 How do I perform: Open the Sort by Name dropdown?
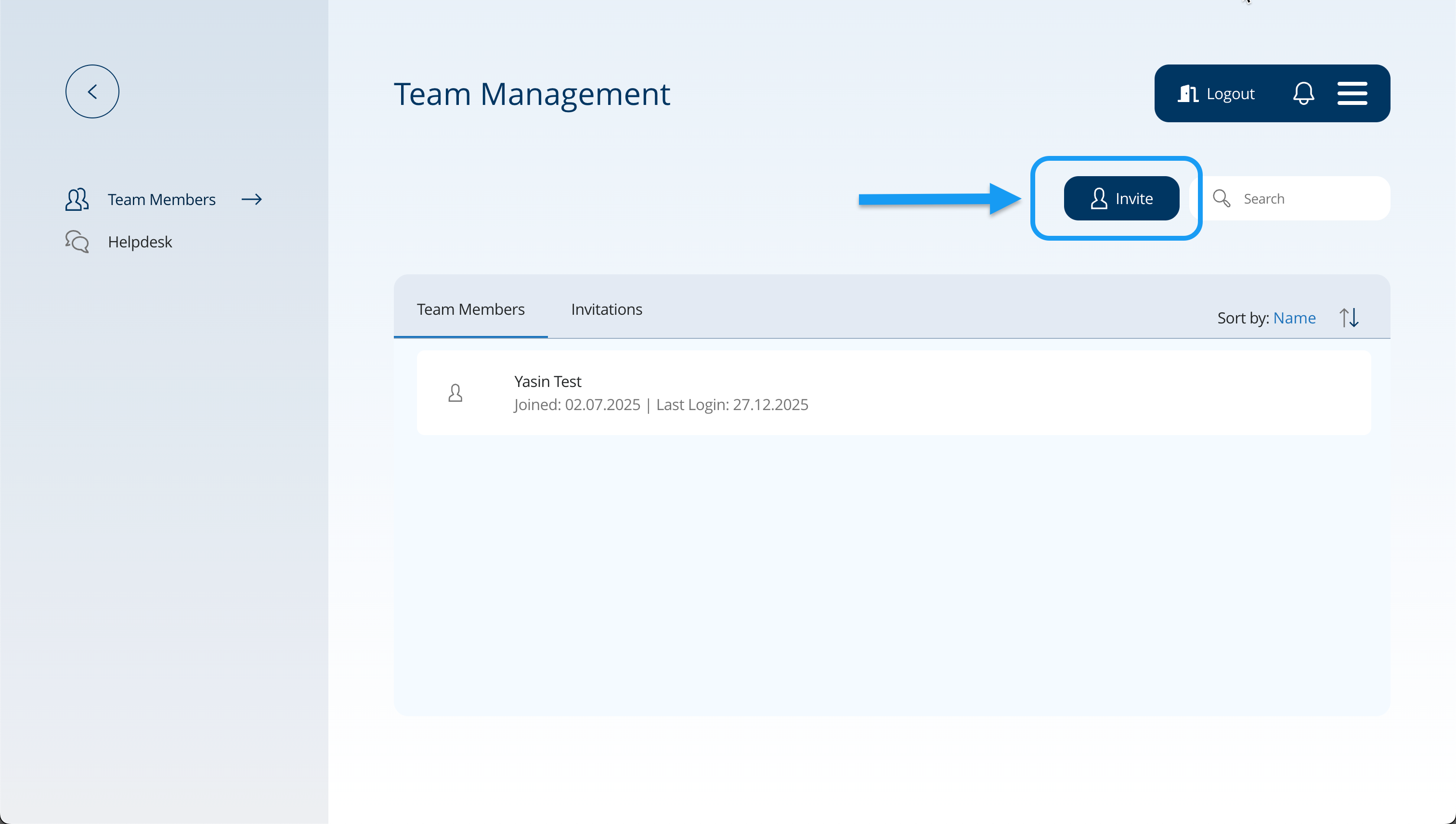point(1294,318)
